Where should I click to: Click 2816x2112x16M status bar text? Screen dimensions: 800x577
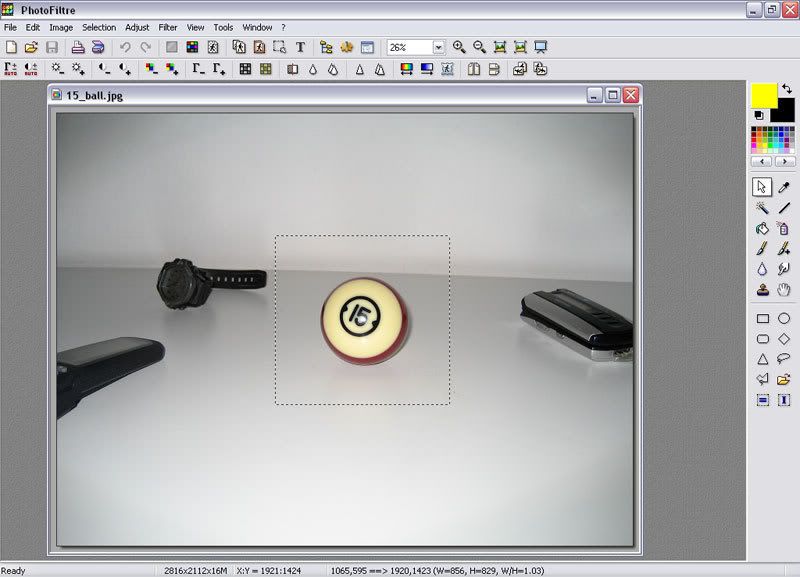[195, 571]
